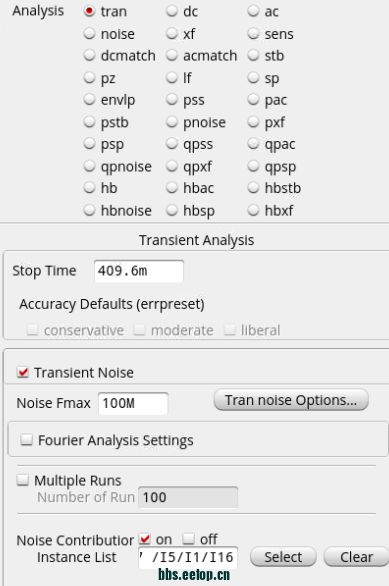Click the Instance List text field
This screenshot has height=586, width=389.
click(x=188, y=557)
